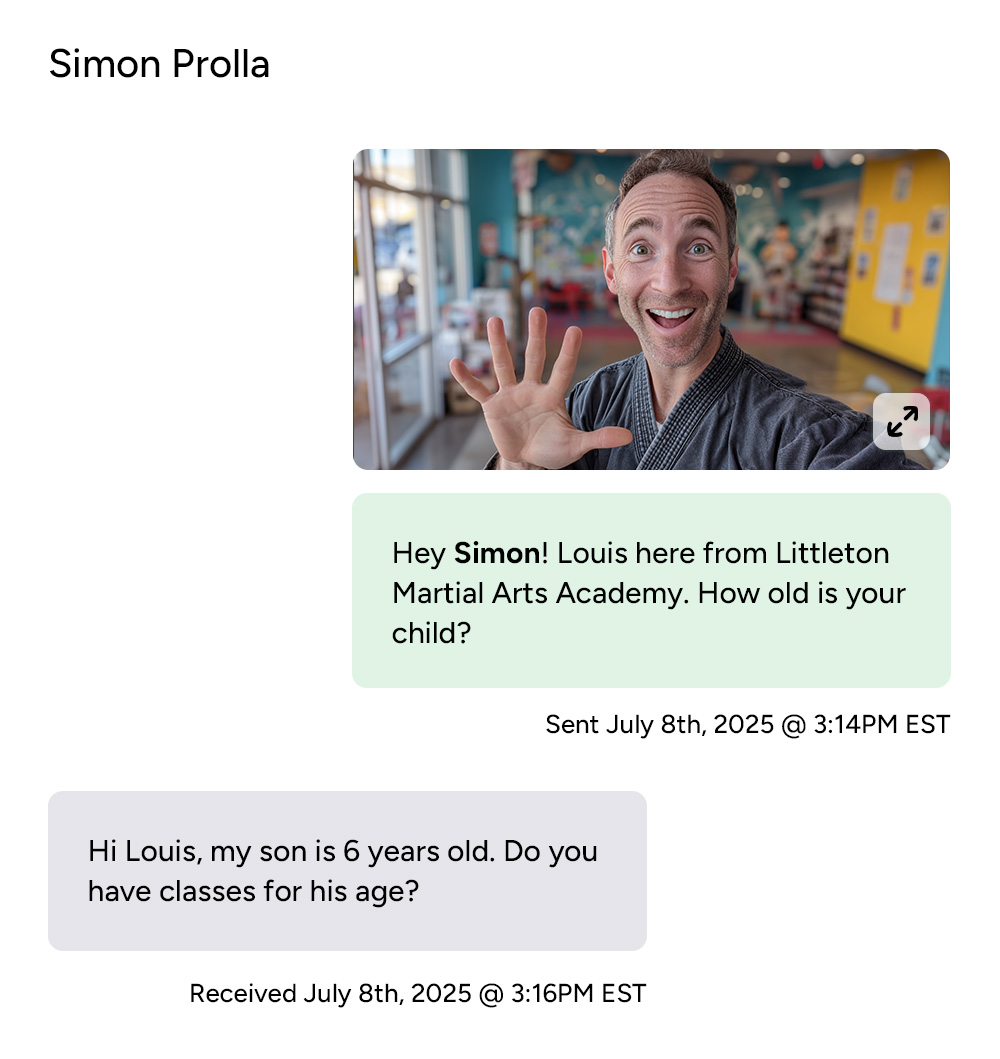Click Hi Louis greeting in the reply
Viewport: 1000px width, 1059px height.
[x=144, y=851]
